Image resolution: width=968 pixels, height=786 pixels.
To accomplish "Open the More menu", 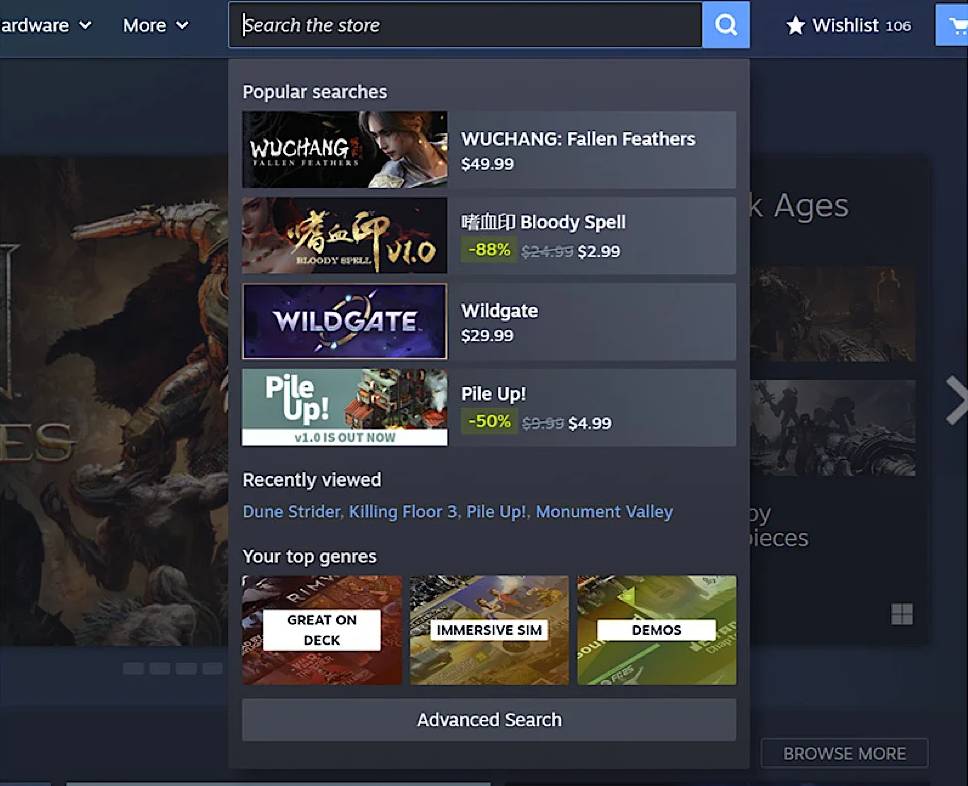I will [155, 25].
